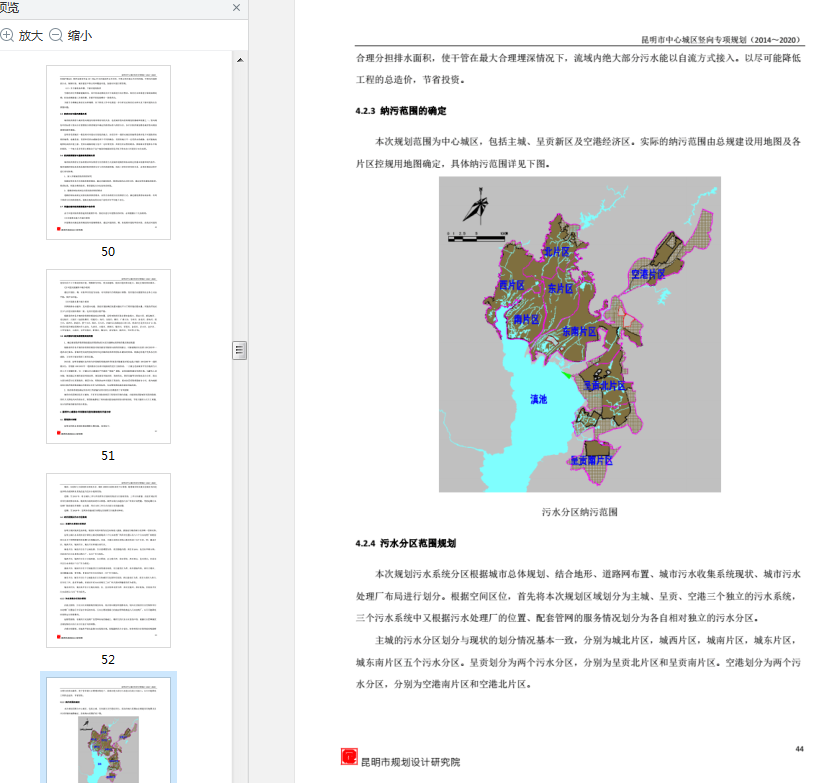Open page 52 thumbnail
The image size is (832, 783).
[108, 560]
